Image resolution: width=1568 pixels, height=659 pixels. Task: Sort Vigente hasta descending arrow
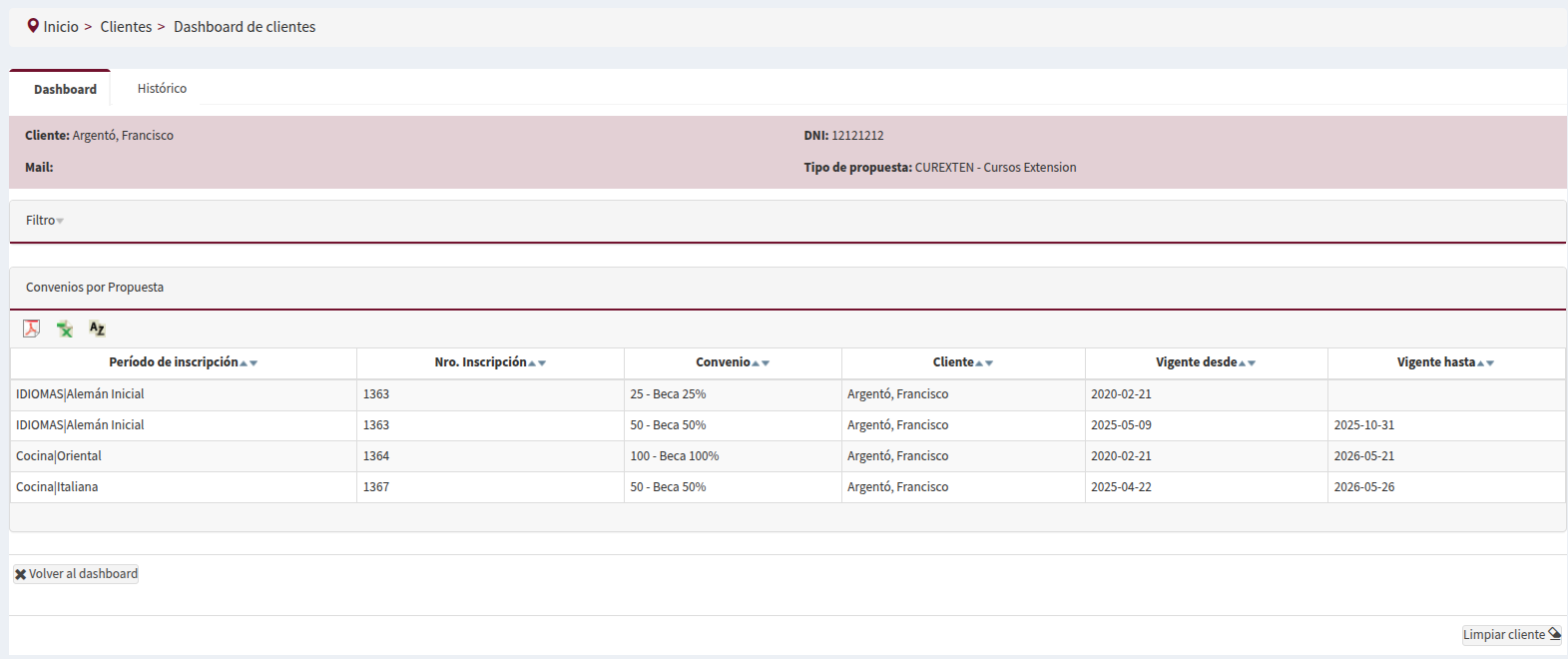(1490, 363)
